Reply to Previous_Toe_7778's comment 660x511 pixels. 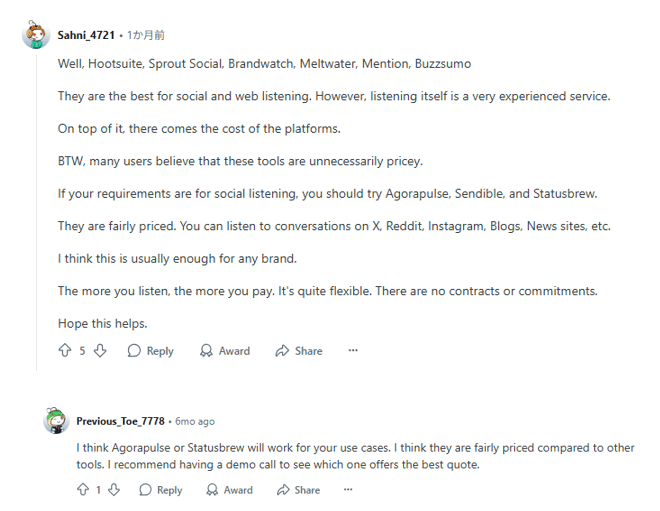[x=160, y=490]
